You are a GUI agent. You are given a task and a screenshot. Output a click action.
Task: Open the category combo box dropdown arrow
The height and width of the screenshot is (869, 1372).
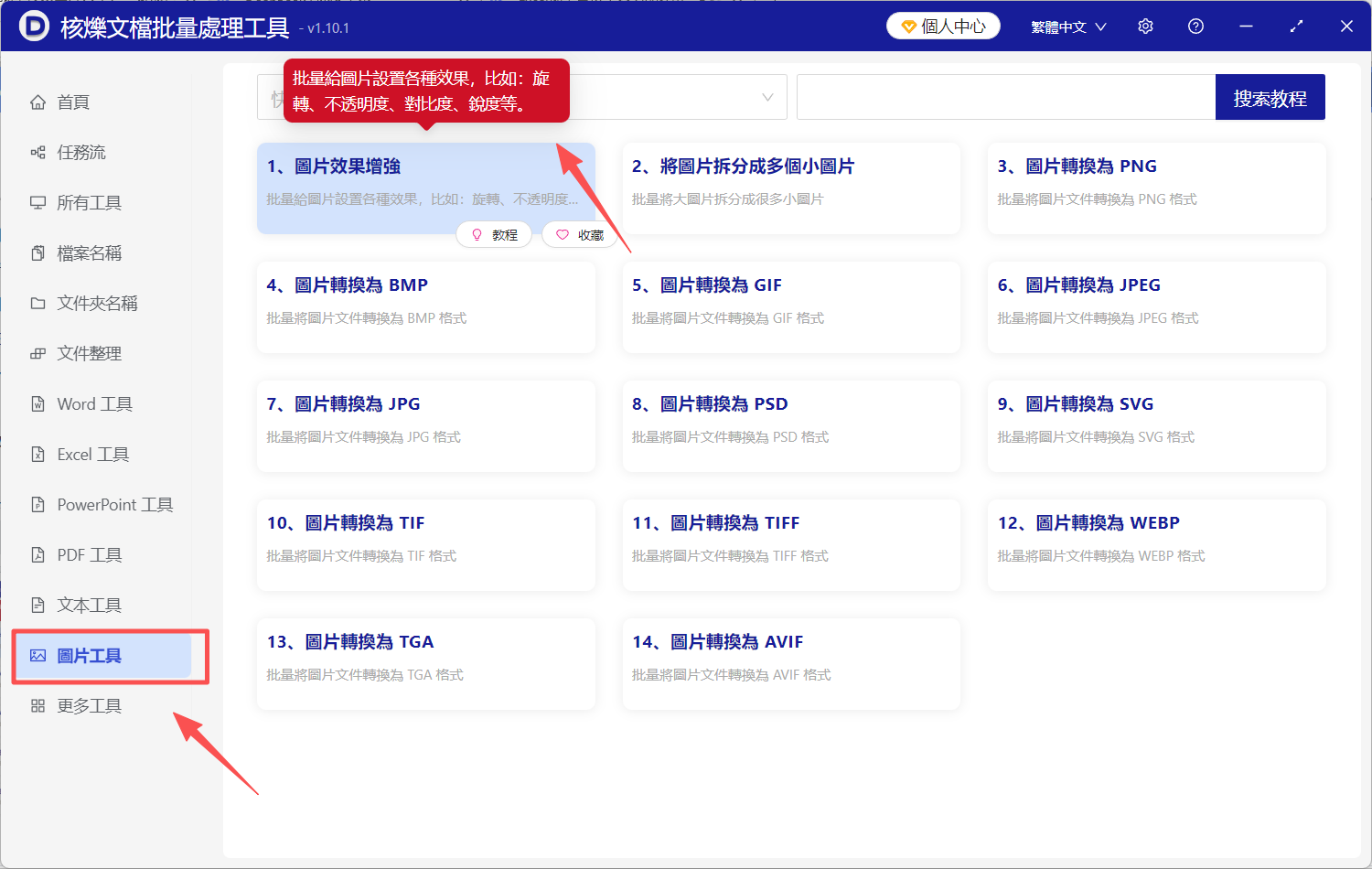766,97
